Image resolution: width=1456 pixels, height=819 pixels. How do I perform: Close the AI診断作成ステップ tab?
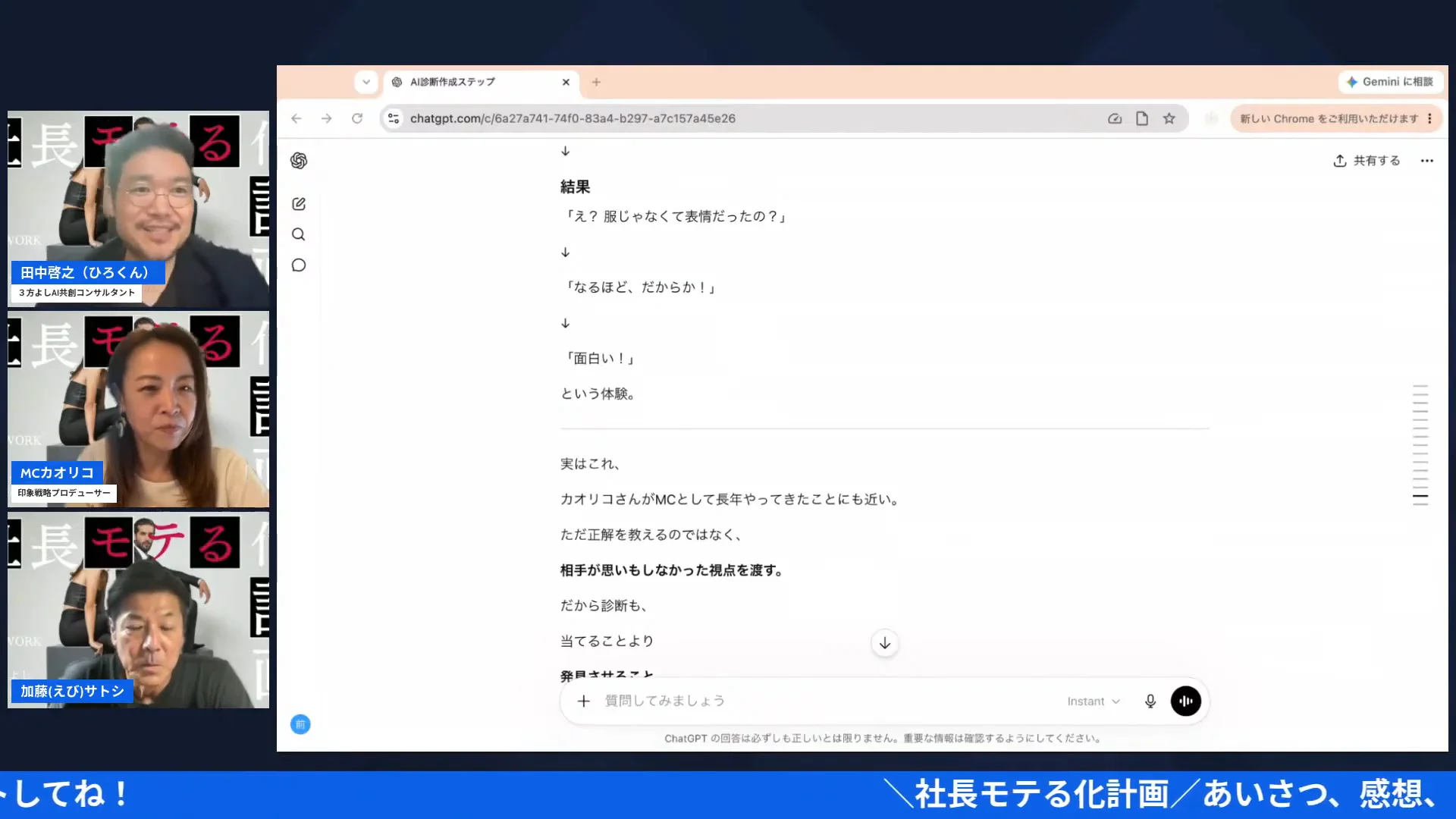pos(566,82)
